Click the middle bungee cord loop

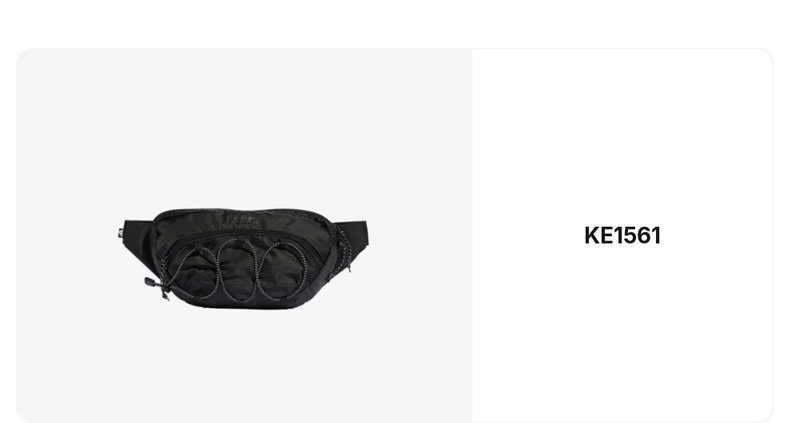point(237,268)
